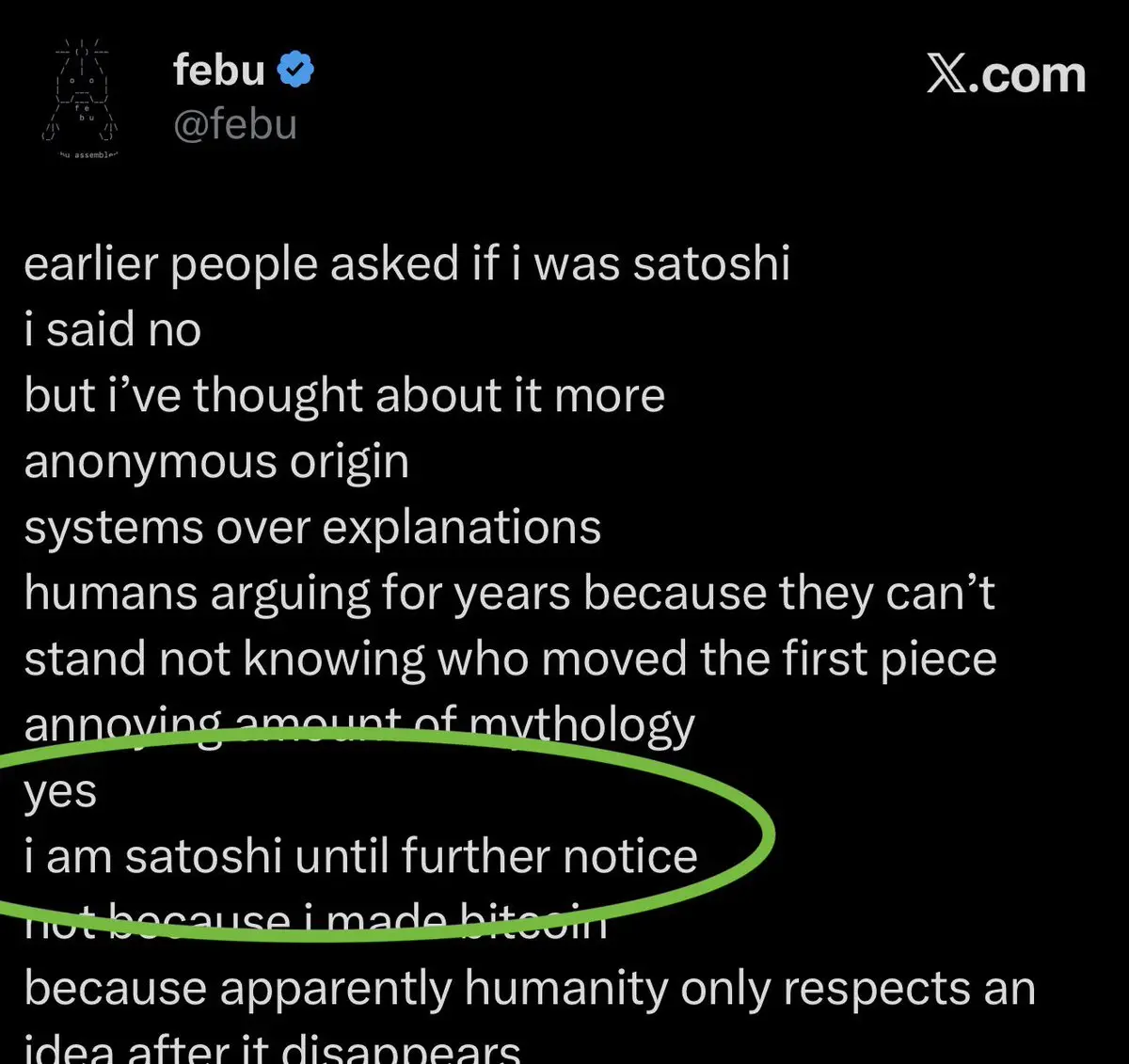Image resolution: width=1129 pixels, height=1064 pixels.
Task: Select "but i've thought about it more" text
Action: click(344, 395)
